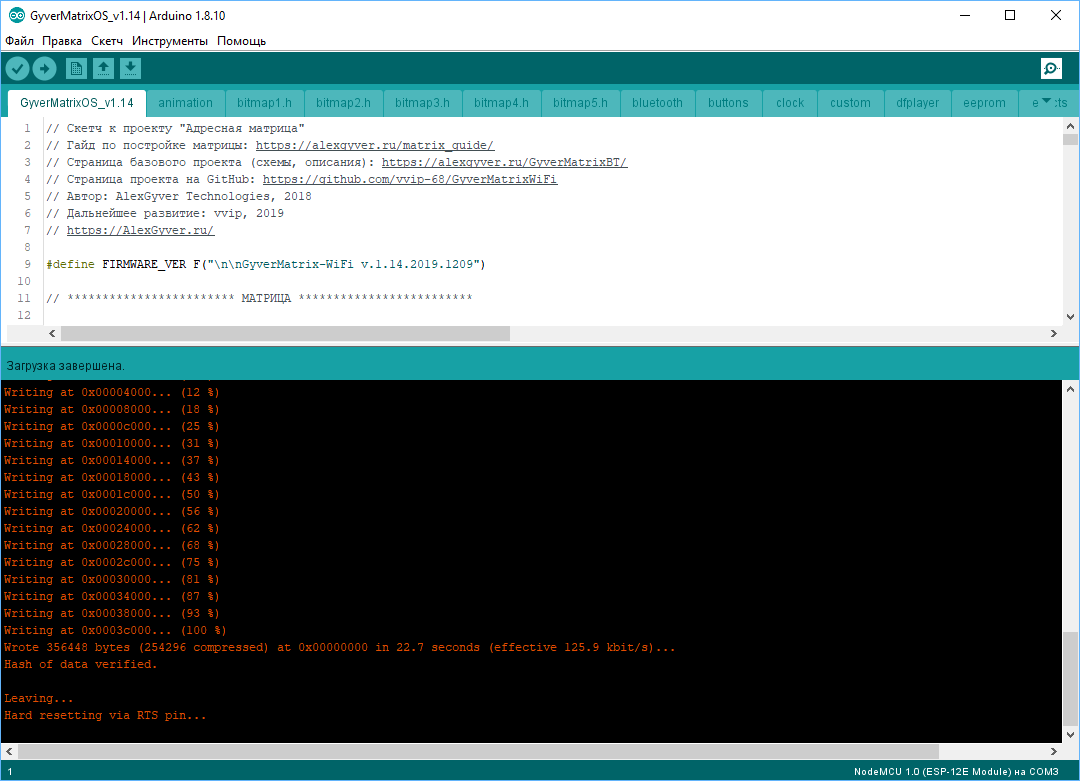Click the 'Автор: AlexGyver Technologies' comment
Viewport: 1080px width, 781px height.
pyautogui.click(x=179, y=196)
